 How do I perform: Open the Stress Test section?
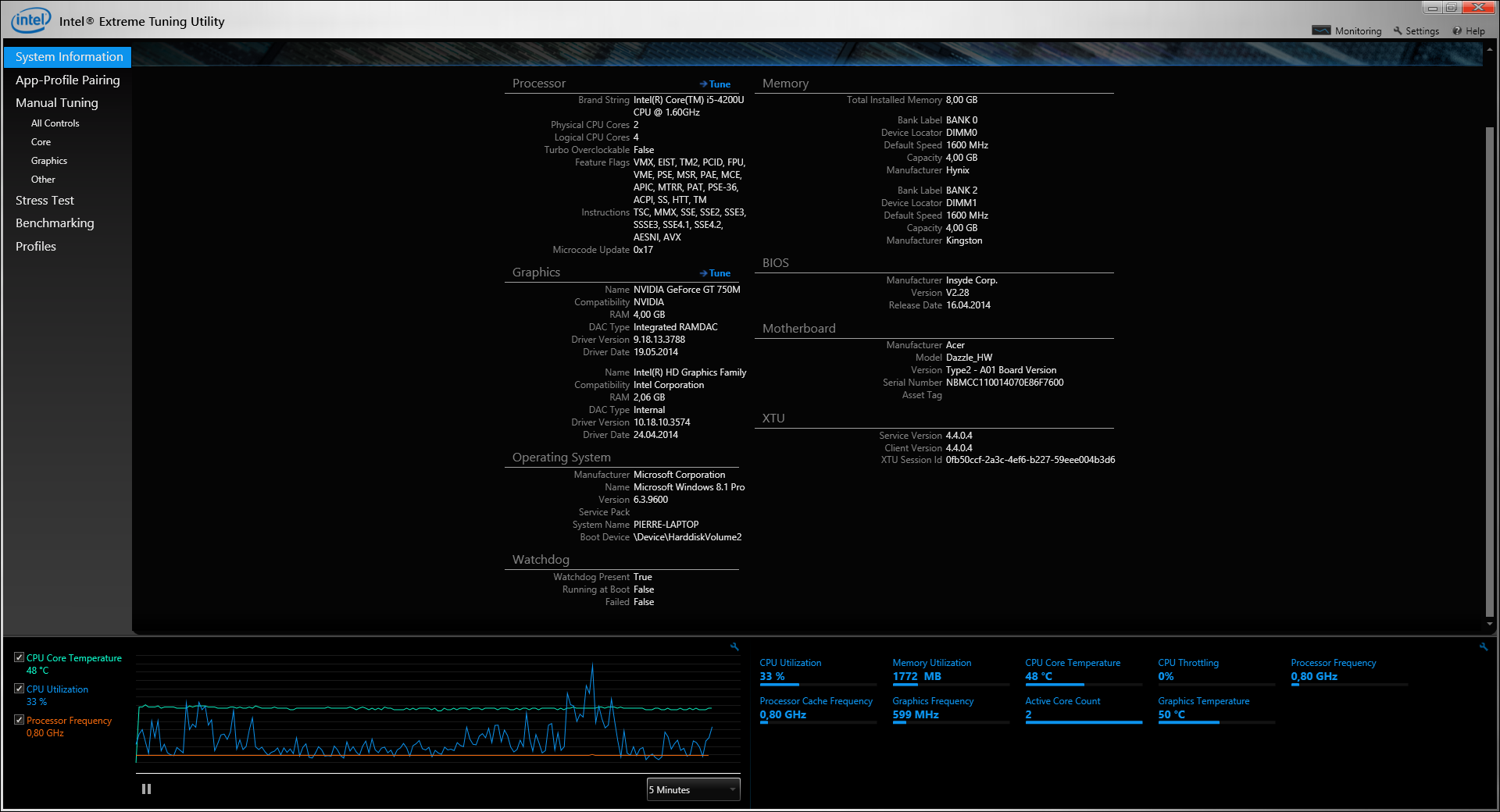[45, 201]
